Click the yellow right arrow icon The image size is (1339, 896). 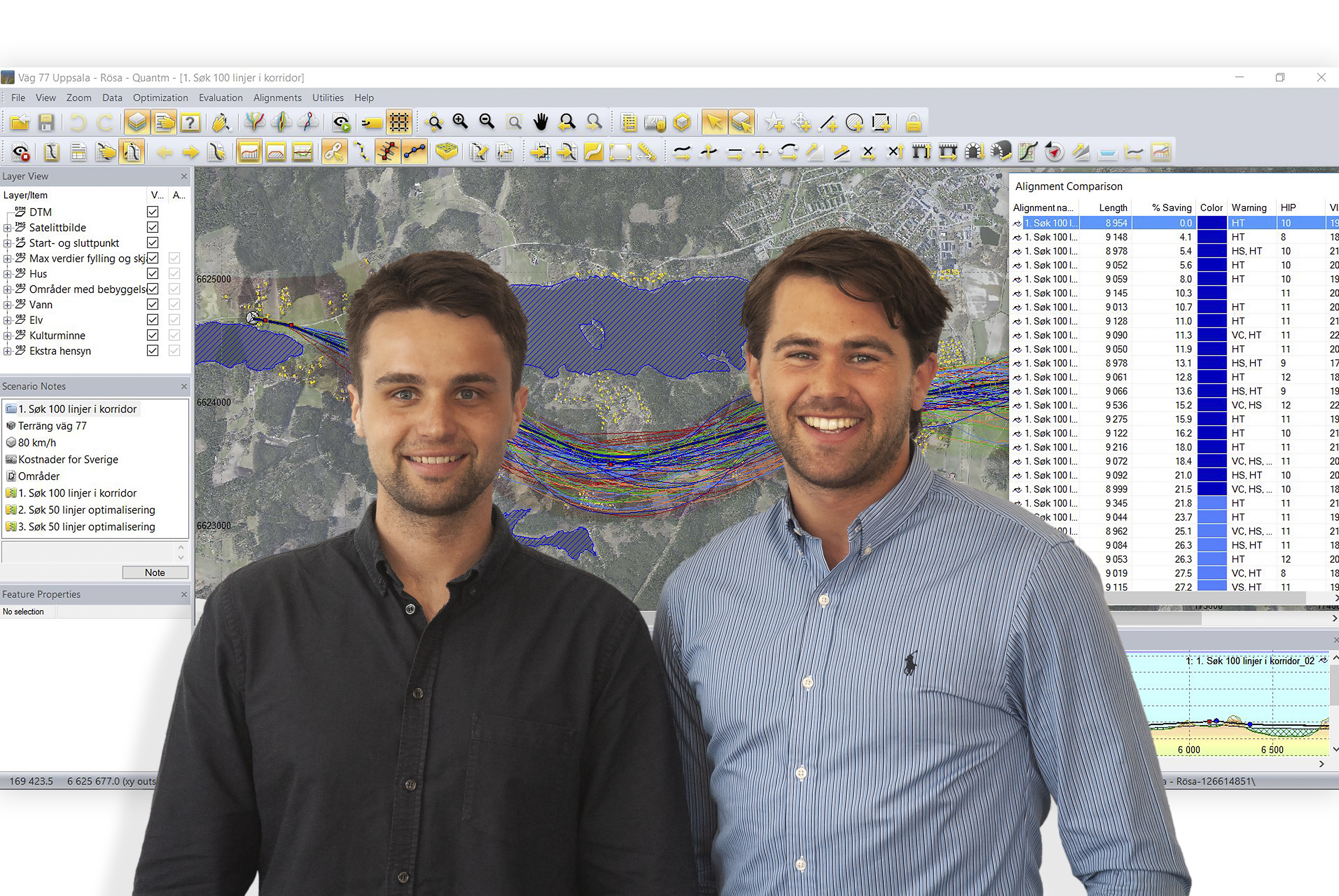pyautogui.click(x=191, y=152)
